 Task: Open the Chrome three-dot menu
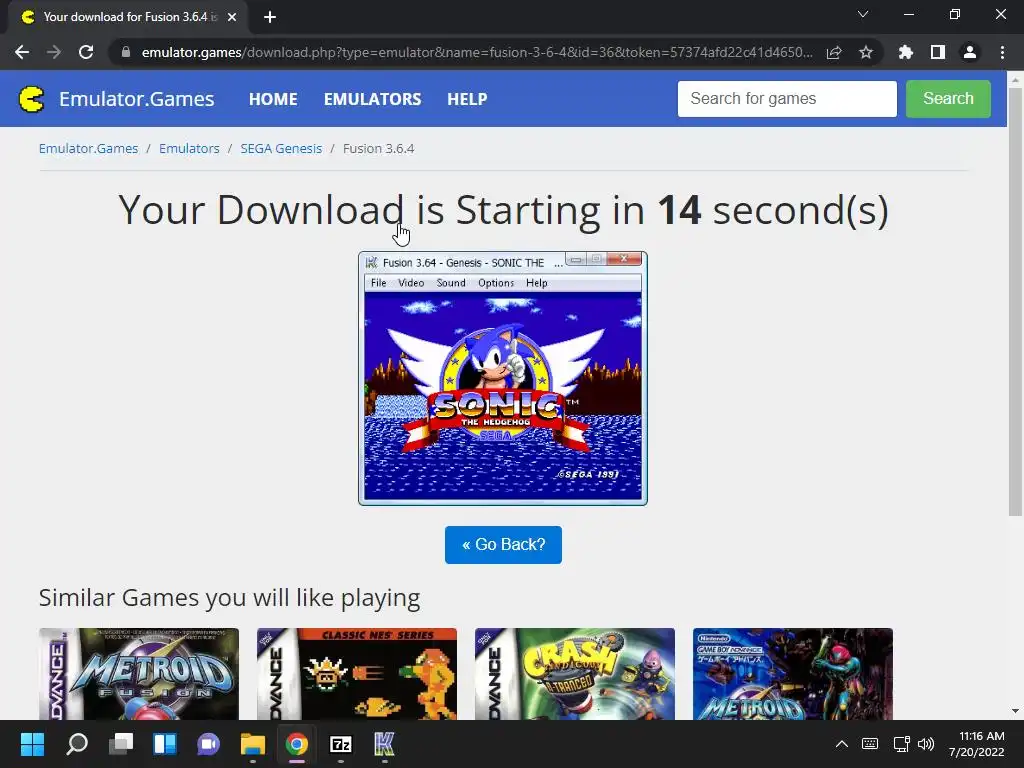coord(1002,52)
